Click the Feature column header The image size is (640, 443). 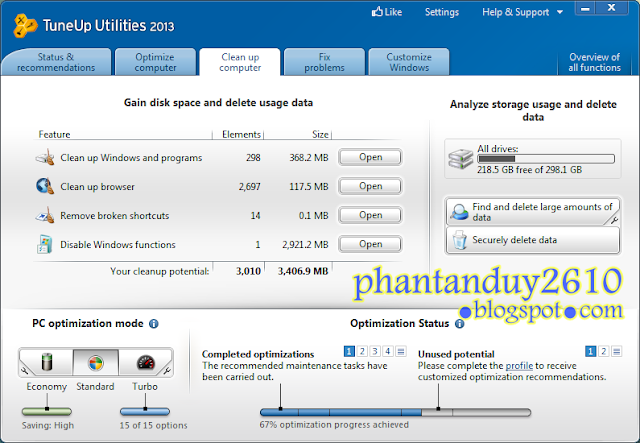click(54, 134)
